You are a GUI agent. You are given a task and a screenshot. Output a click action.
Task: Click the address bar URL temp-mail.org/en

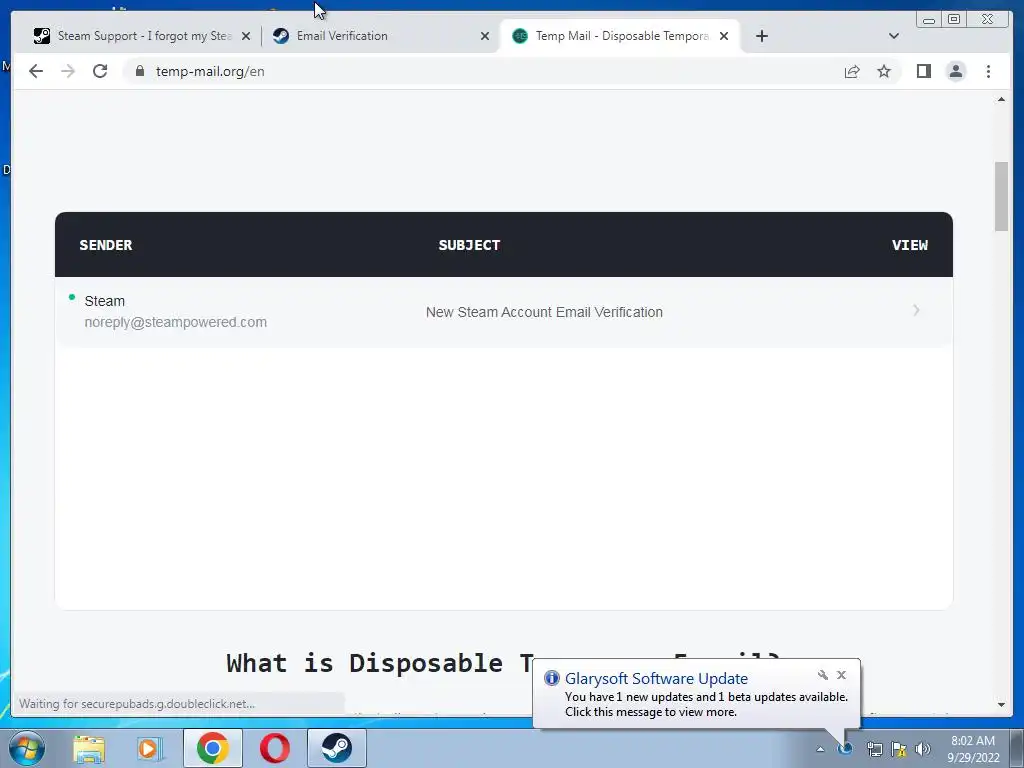pyautogui.click(x=210, y=71)
